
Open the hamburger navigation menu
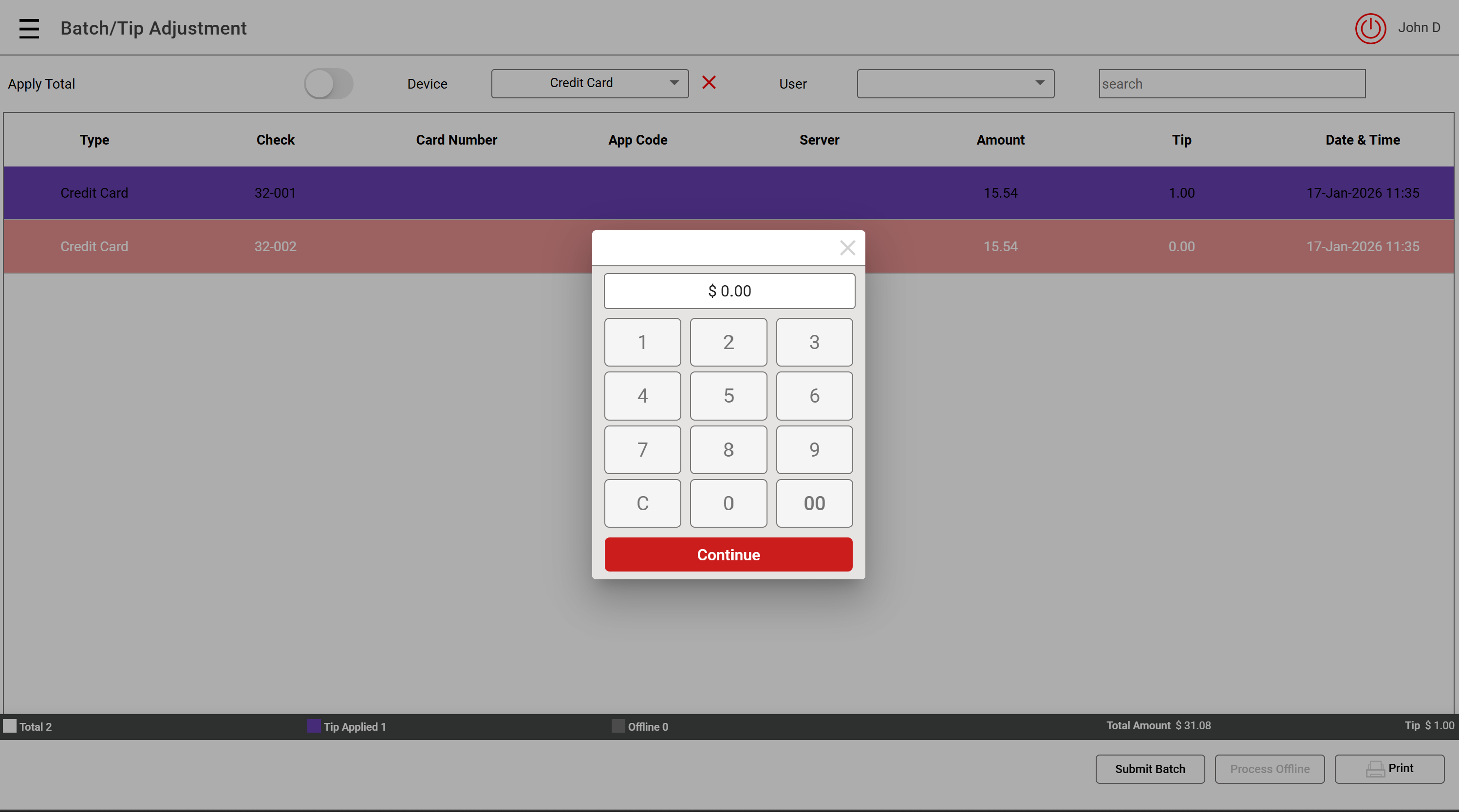pos(29,28)
